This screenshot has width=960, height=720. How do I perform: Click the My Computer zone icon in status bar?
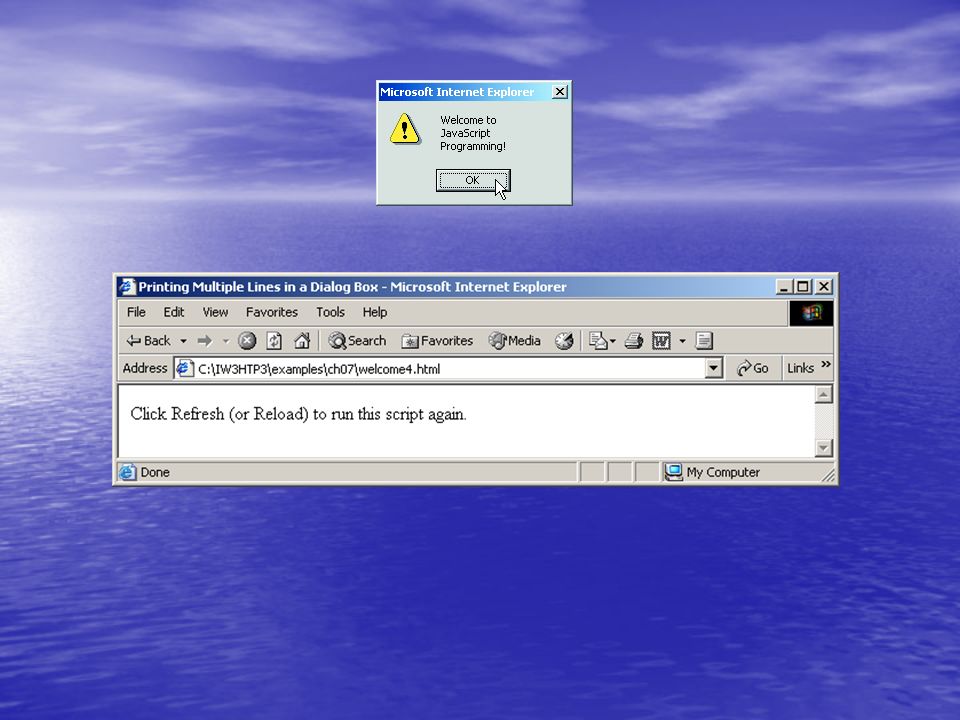[x=673, y=472]
